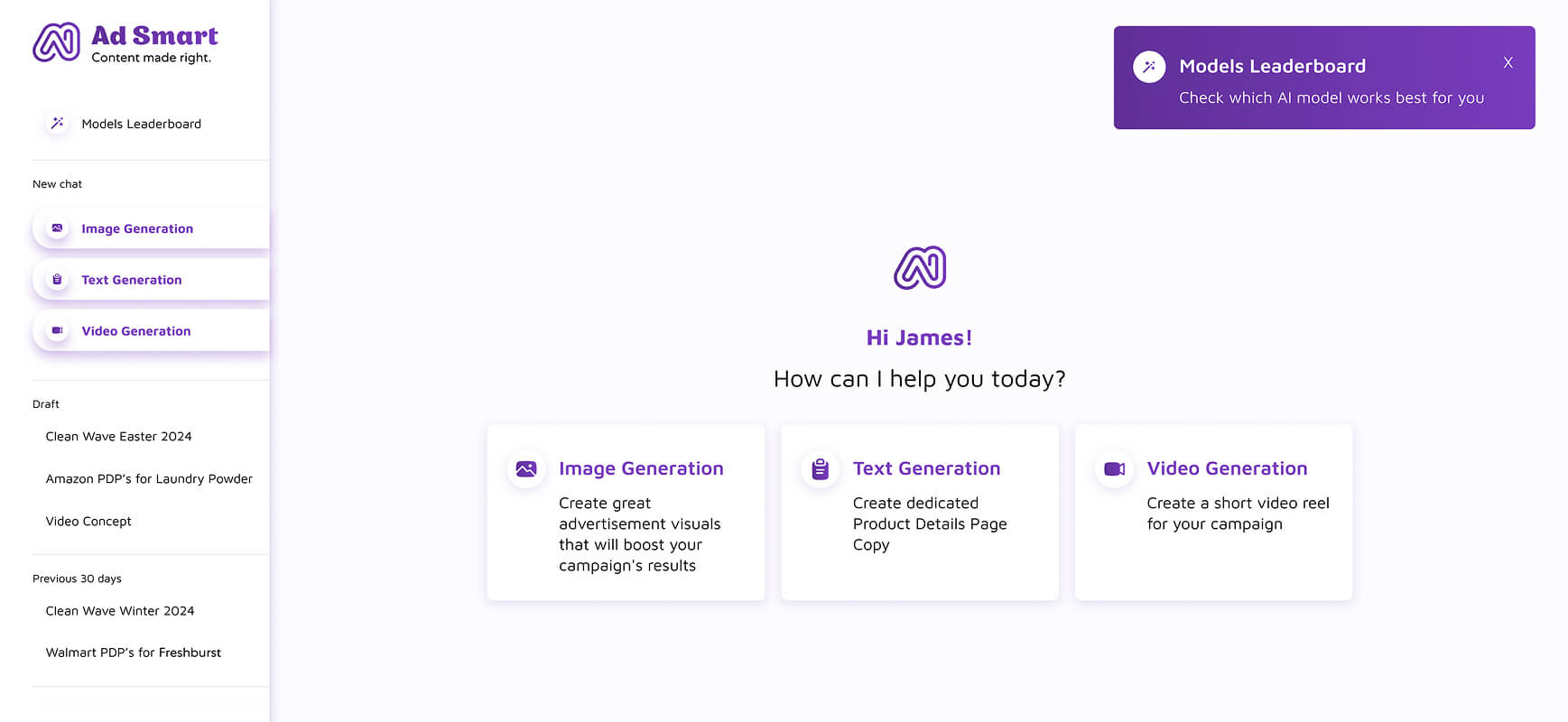Open the Clean Wave Winter 2024 chat
This screenshot has height=722, width=1568.
[120, 610]
